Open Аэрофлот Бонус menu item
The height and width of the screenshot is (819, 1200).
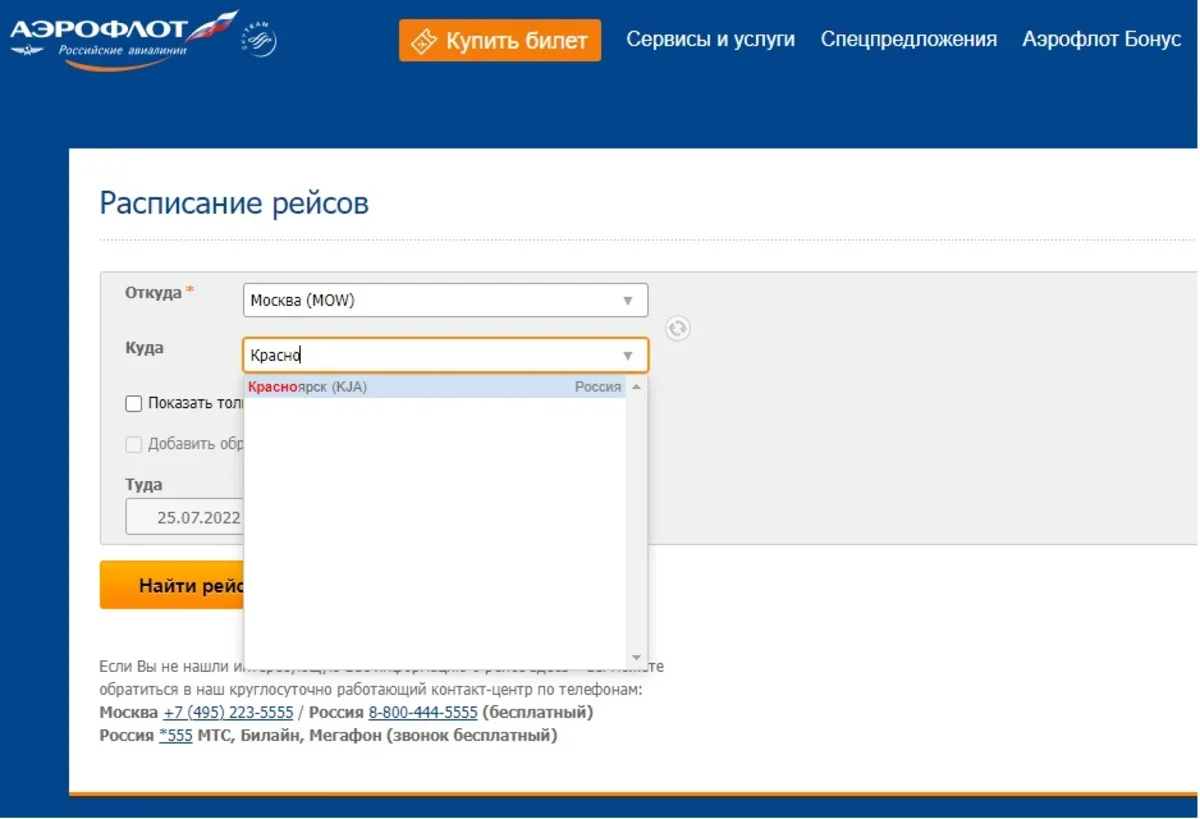click(x=1101, y=40)
